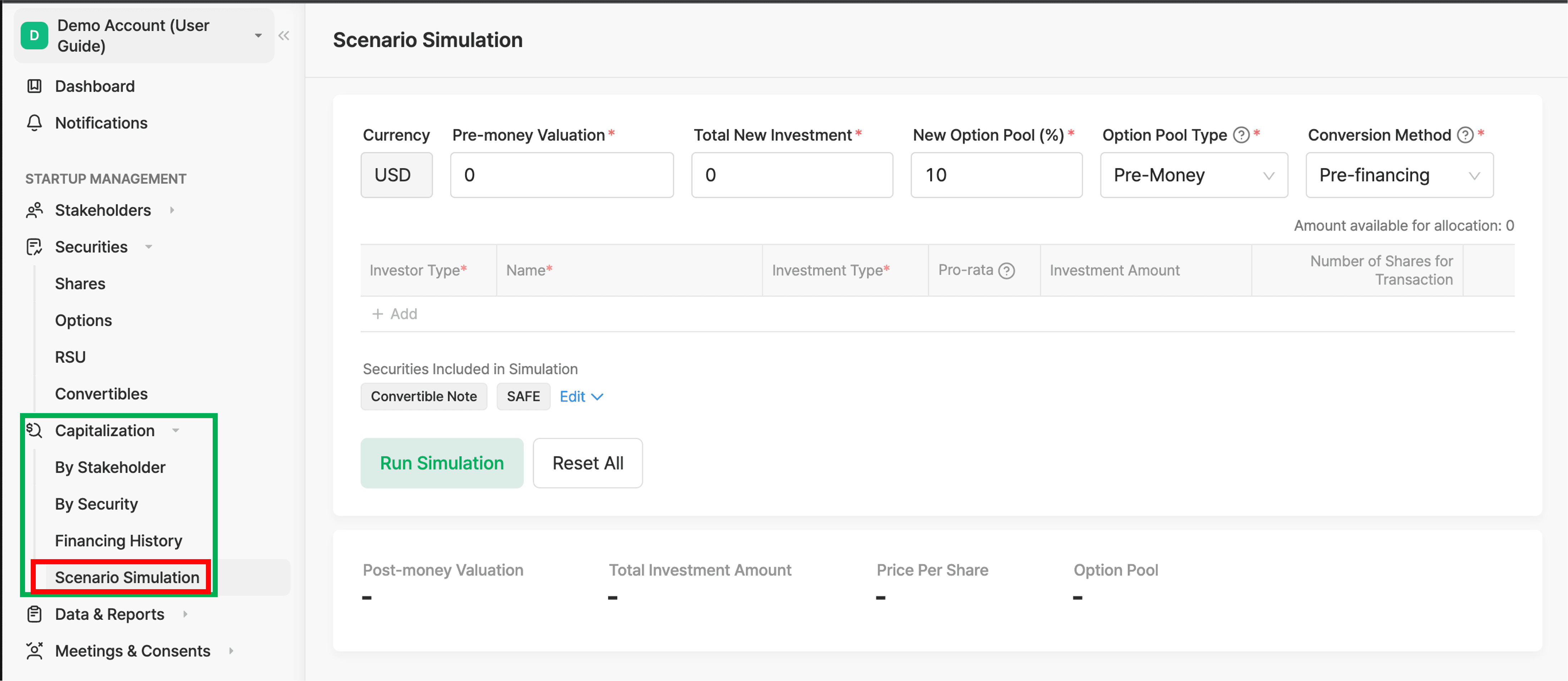Viewport: 1568px width, 681px height.
Task: Click the Data & Reports clipboard icon
Action: (35, 614)
